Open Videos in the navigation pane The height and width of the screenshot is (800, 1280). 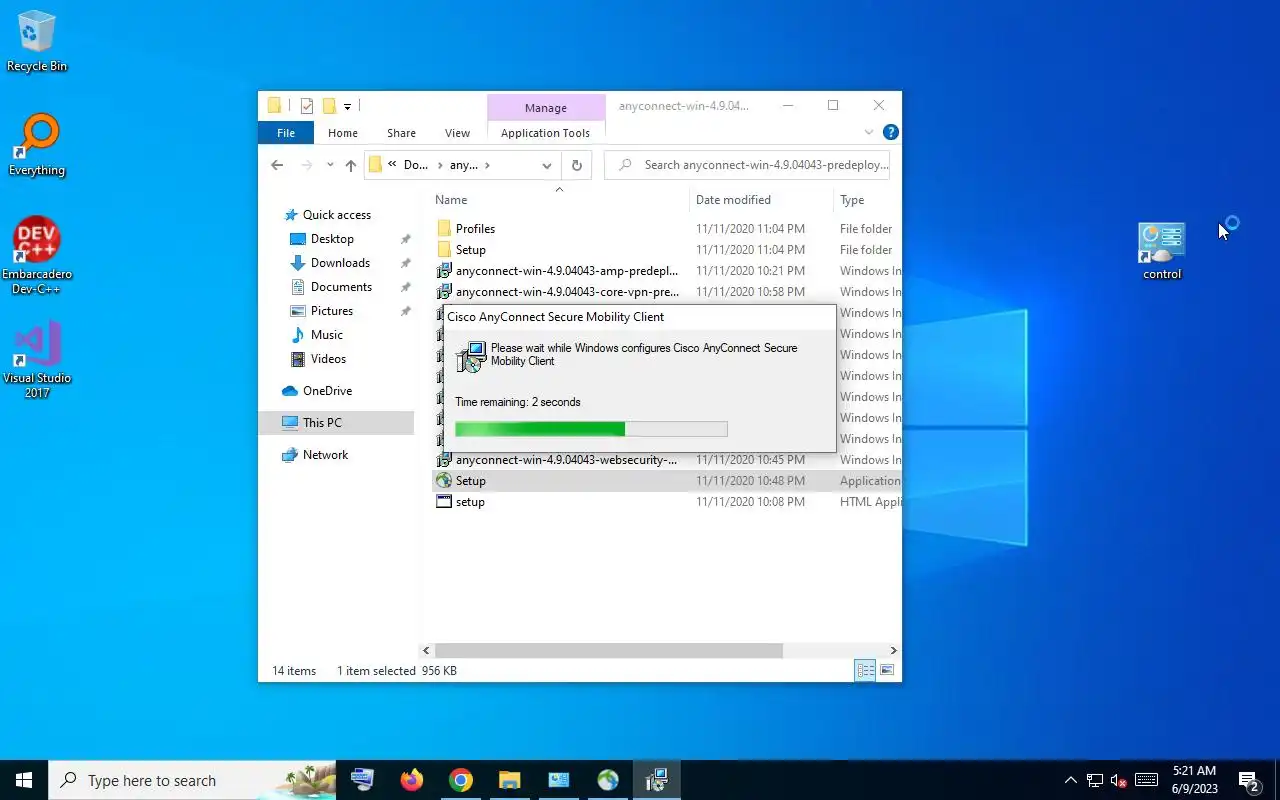coord(328,359)
